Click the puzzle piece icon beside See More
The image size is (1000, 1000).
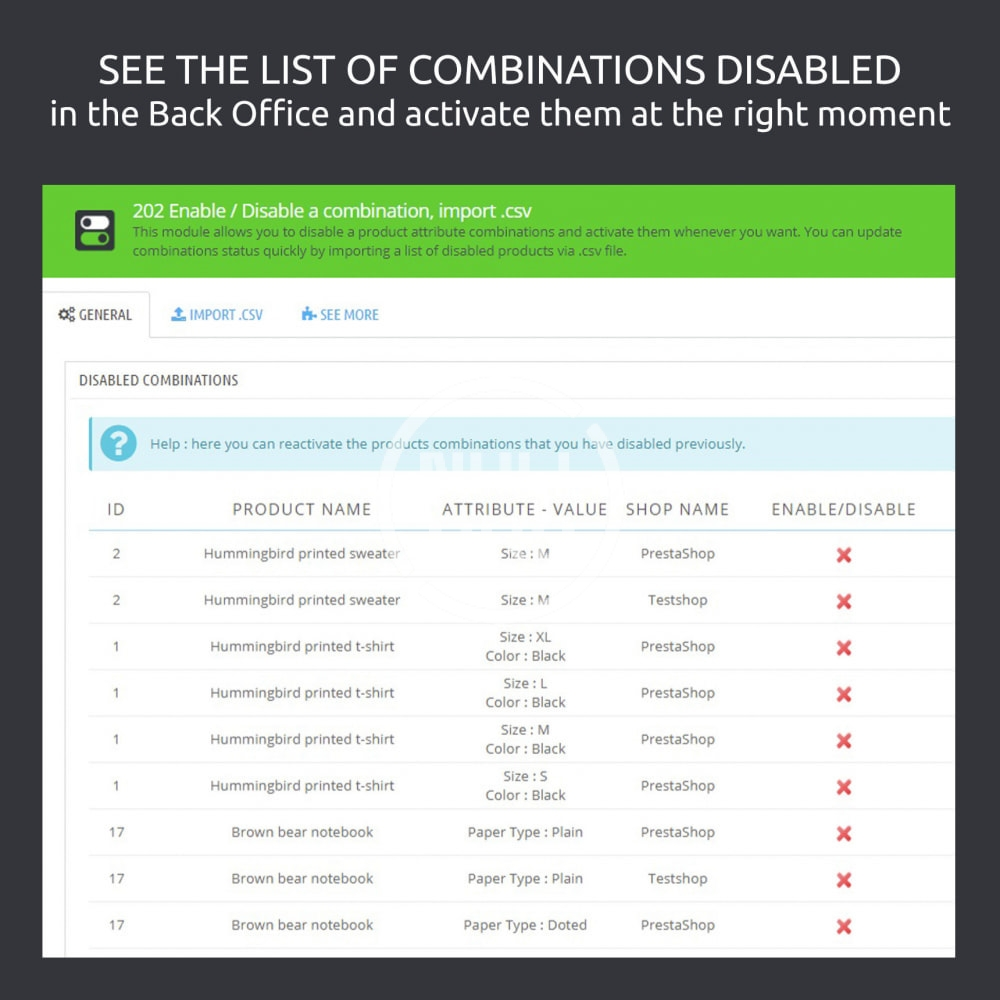click(308, 314)
